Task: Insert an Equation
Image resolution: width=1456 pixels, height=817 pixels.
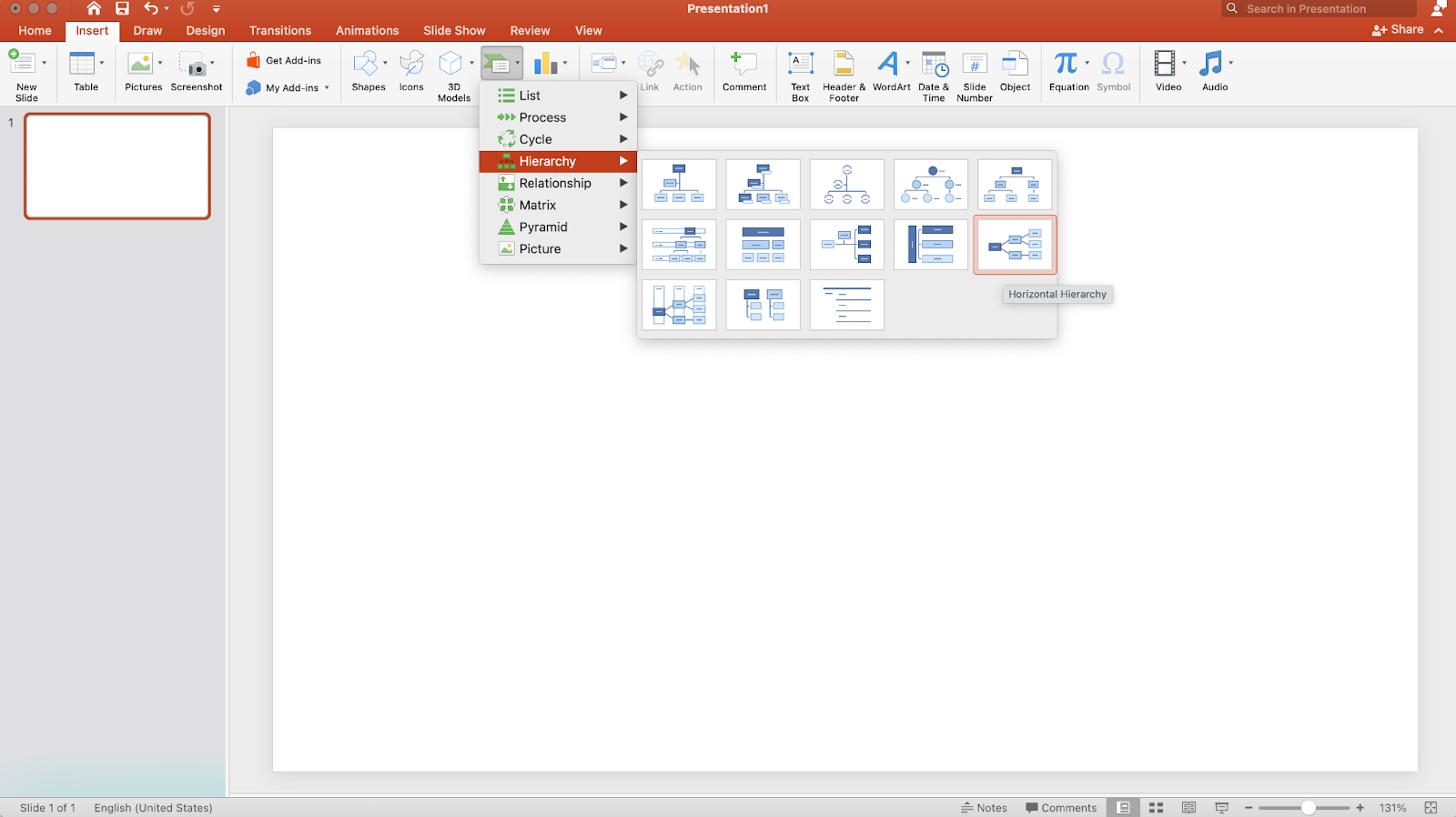Action: [1067, 71]
